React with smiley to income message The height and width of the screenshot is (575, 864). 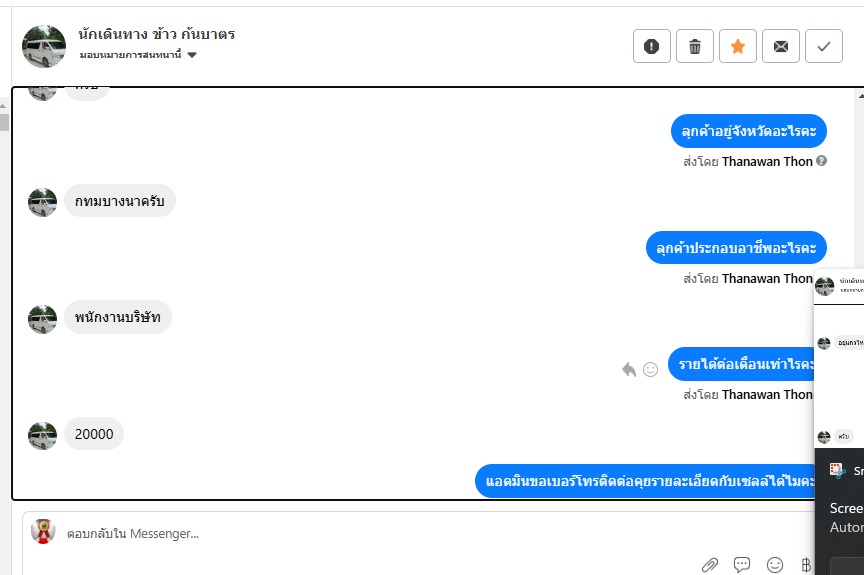pyautogui.click(x=650, y=369)
